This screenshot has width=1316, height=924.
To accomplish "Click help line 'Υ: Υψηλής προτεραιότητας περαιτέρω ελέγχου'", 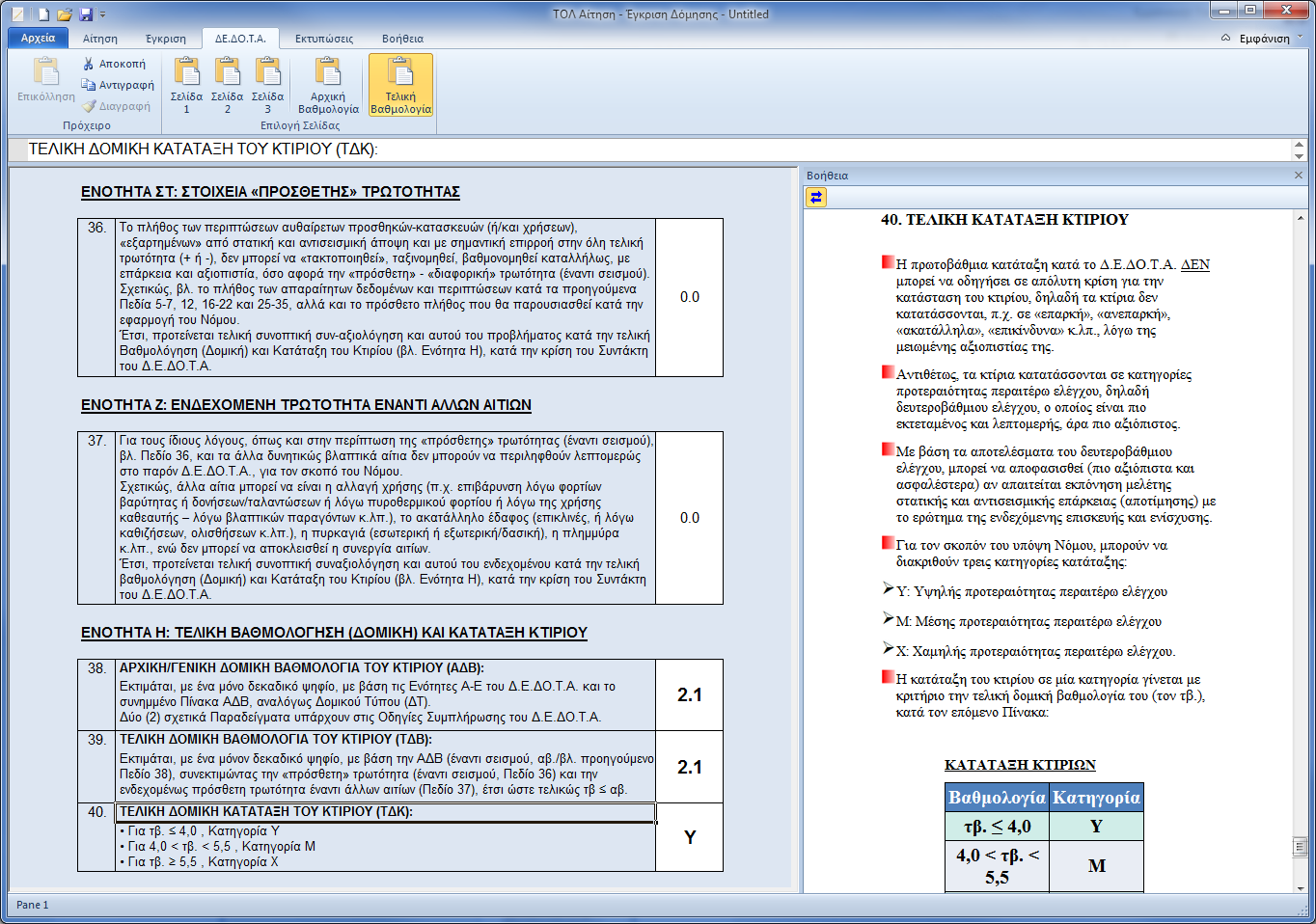I will pyautogui.click(x=1031, y=591).
